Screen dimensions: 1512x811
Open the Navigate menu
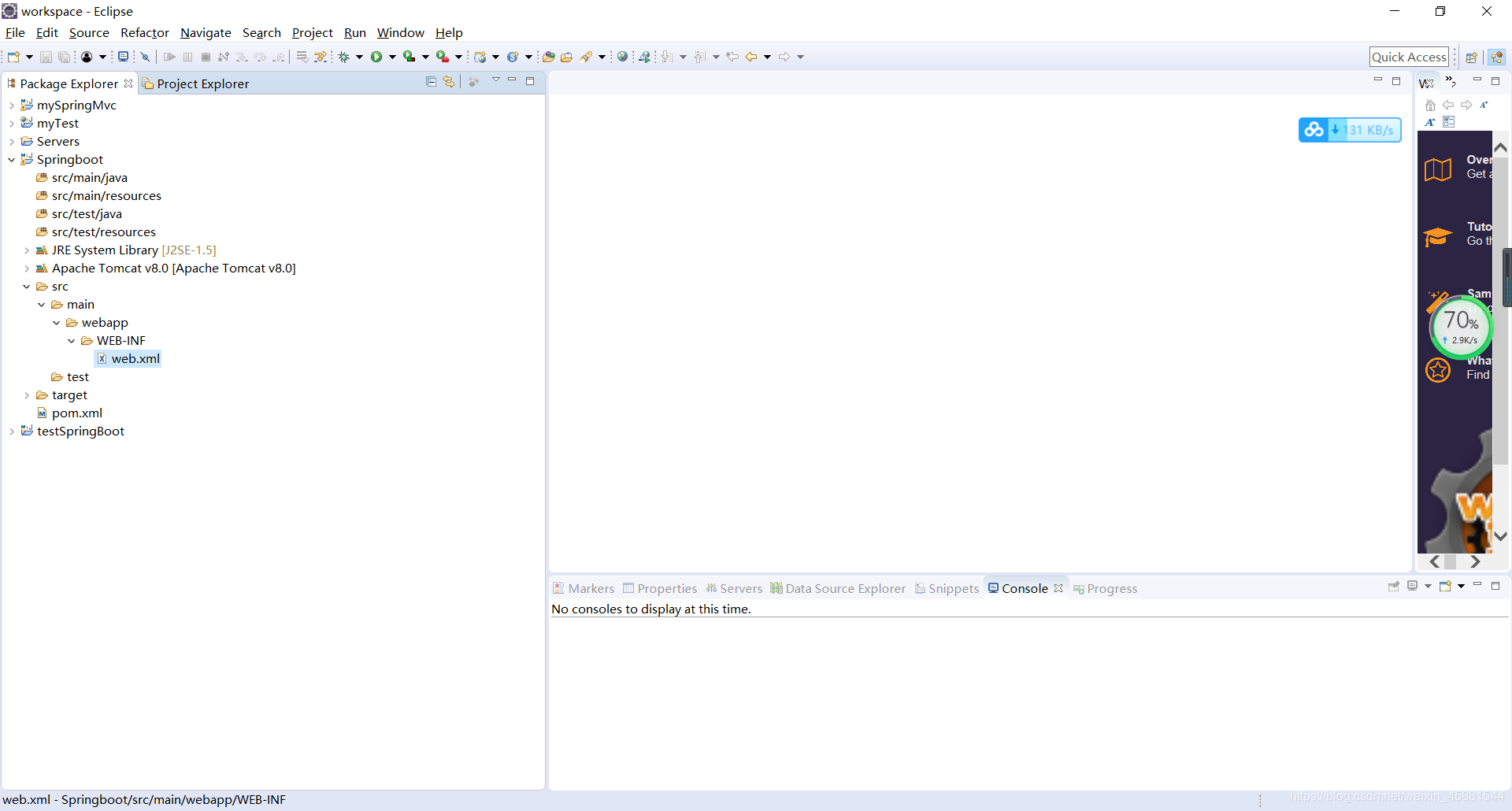tap(206, 33)
